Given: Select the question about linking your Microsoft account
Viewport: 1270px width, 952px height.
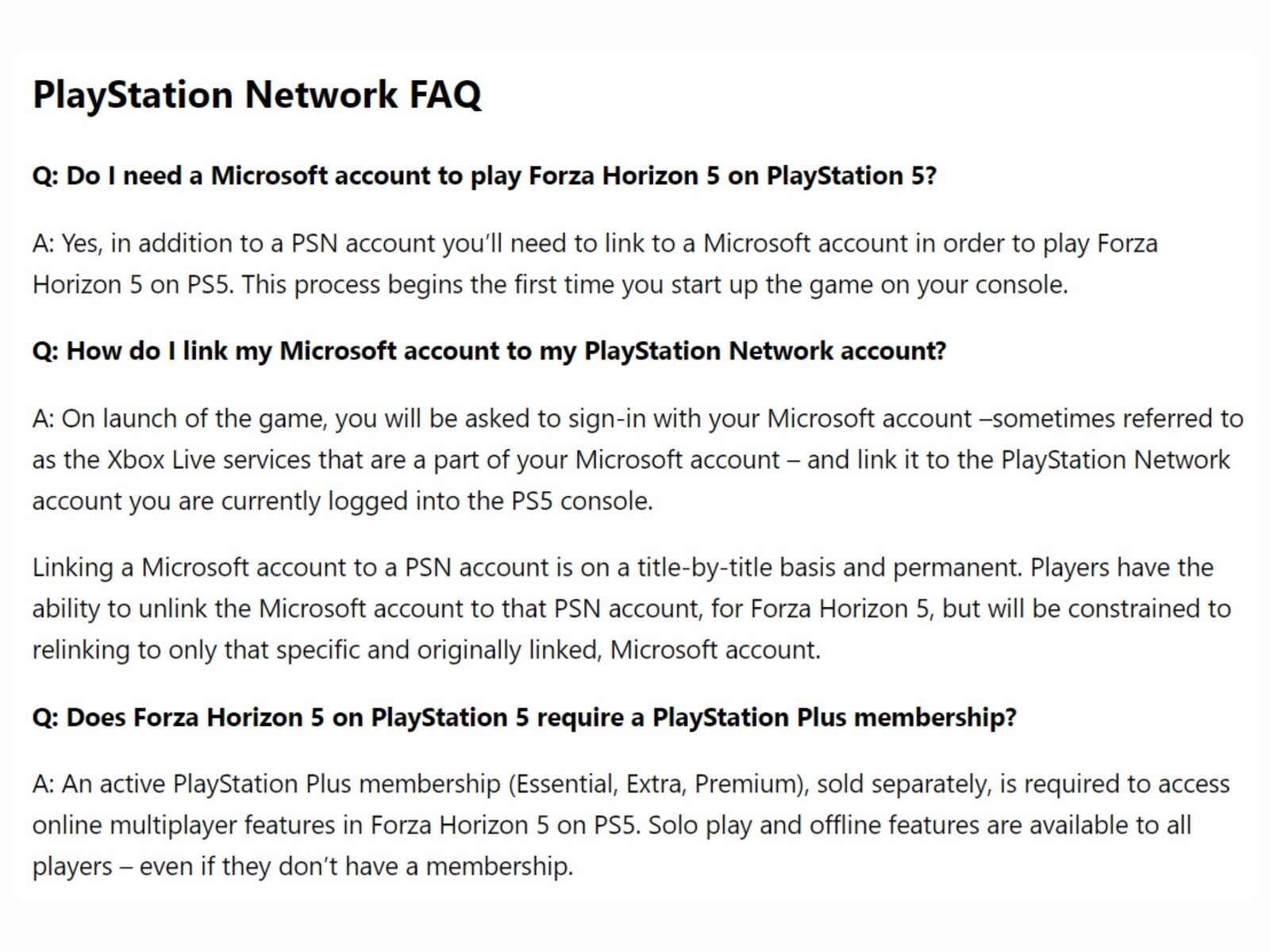Looking at the screenshot, I should point(489,351).
